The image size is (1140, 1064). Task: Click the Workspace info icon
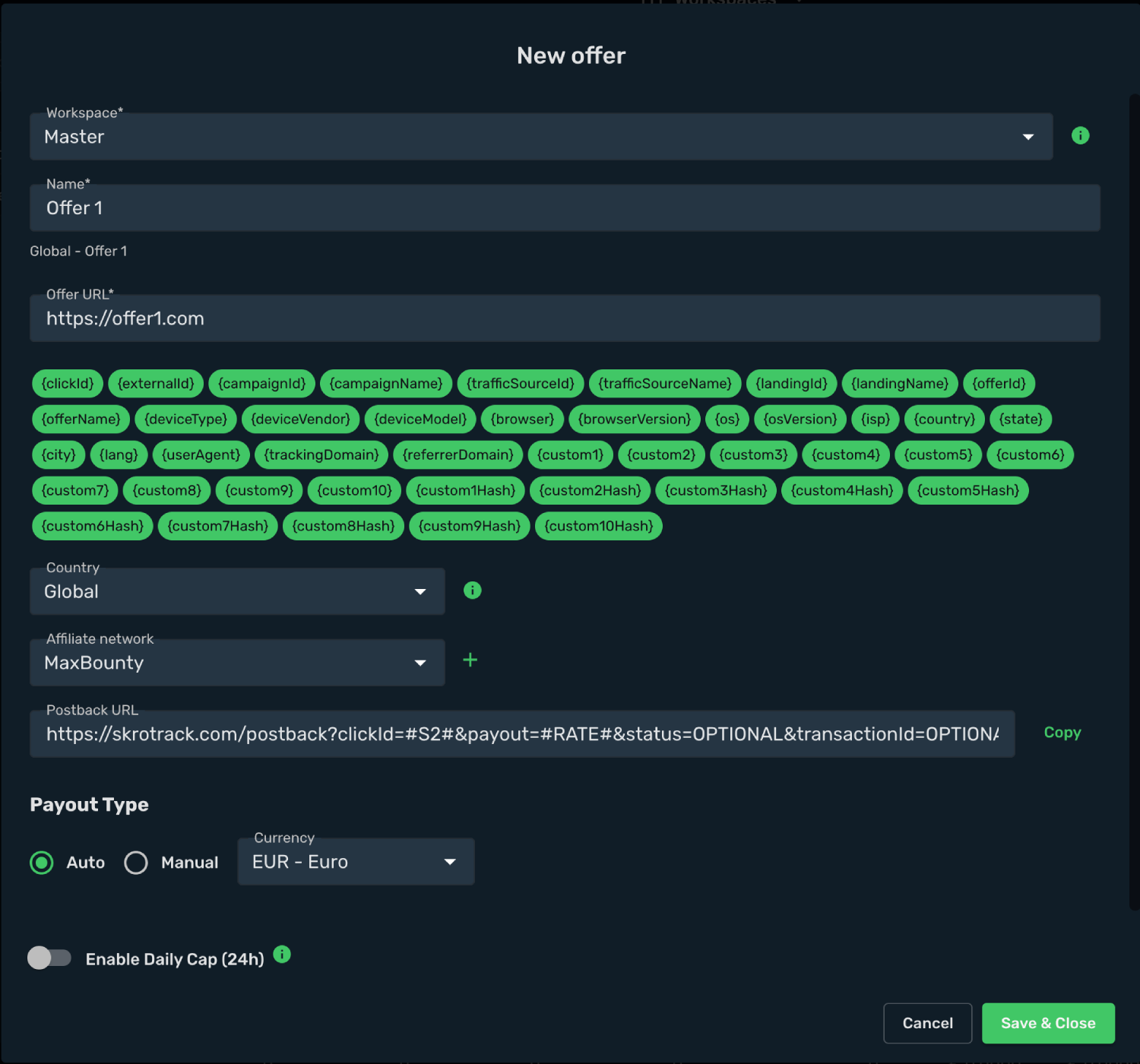[x=1080, y=135]
